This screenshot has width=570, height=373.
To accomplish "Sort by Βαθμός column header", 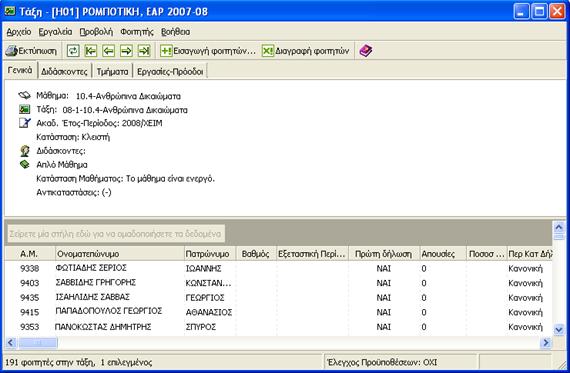I will click(x=256, y=254).
